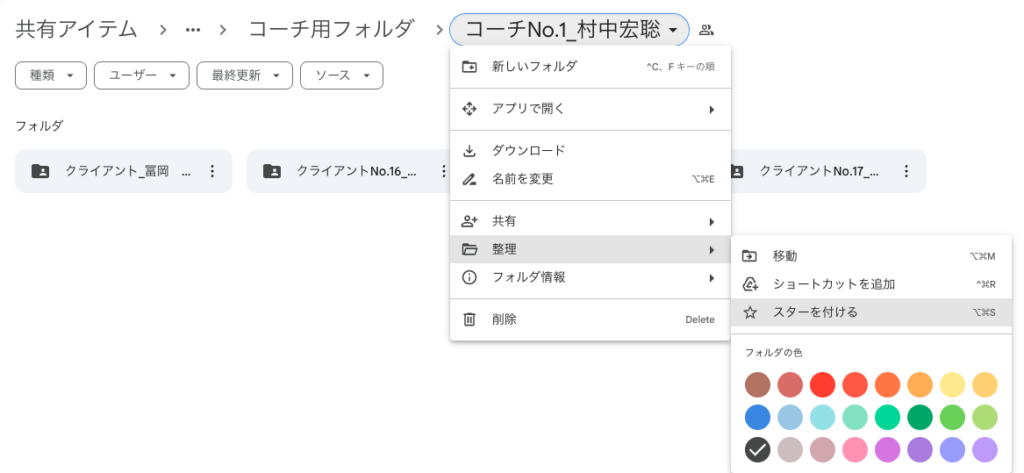
Task: Navigate to 共有アイテム breadcrumb
Action: [x=76, y=29]
